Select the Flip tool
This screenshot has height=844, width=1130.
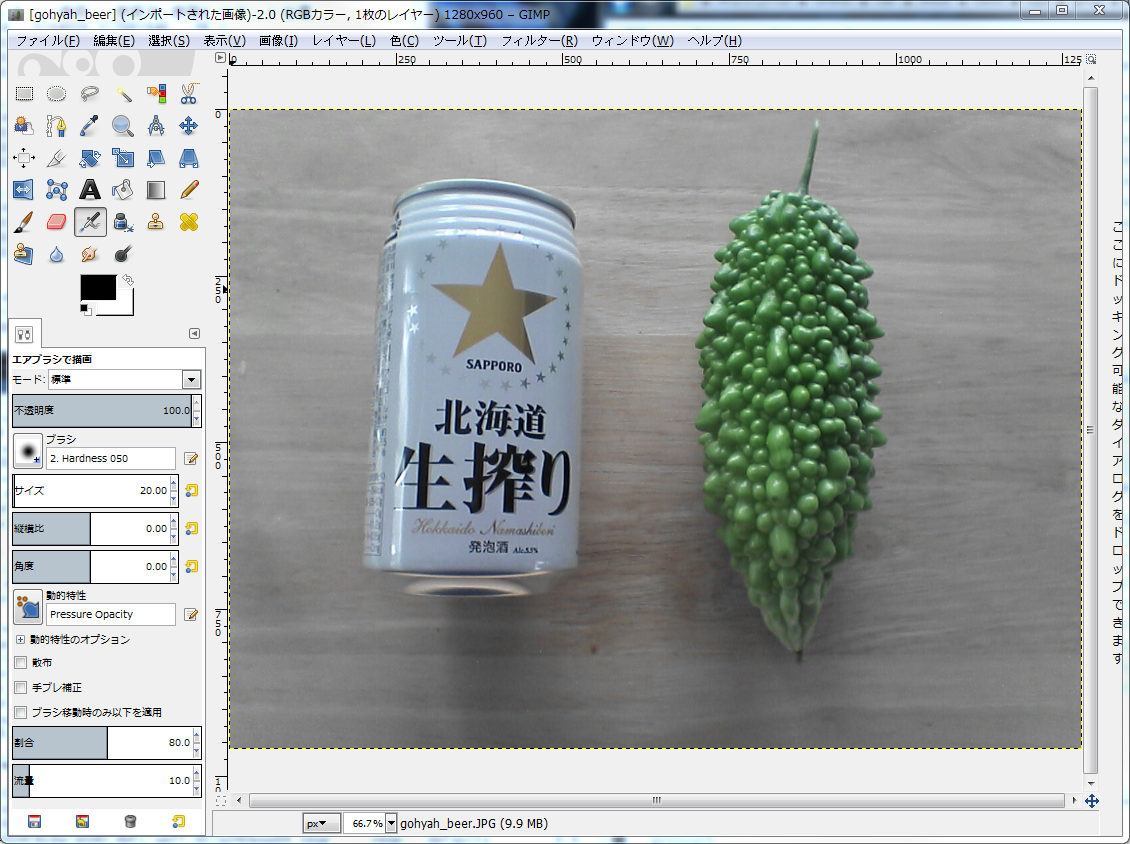pyautogui.click(x=24, y=190)
